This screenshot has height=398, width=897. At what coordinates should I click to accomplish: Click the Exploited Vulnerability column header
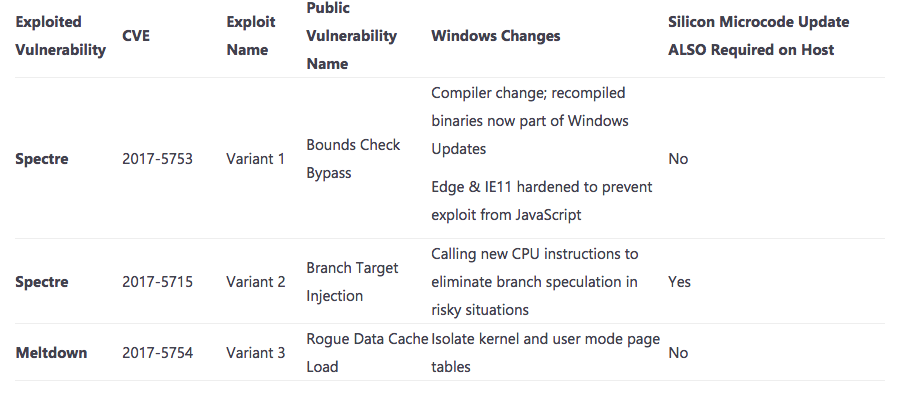[60, 36]
